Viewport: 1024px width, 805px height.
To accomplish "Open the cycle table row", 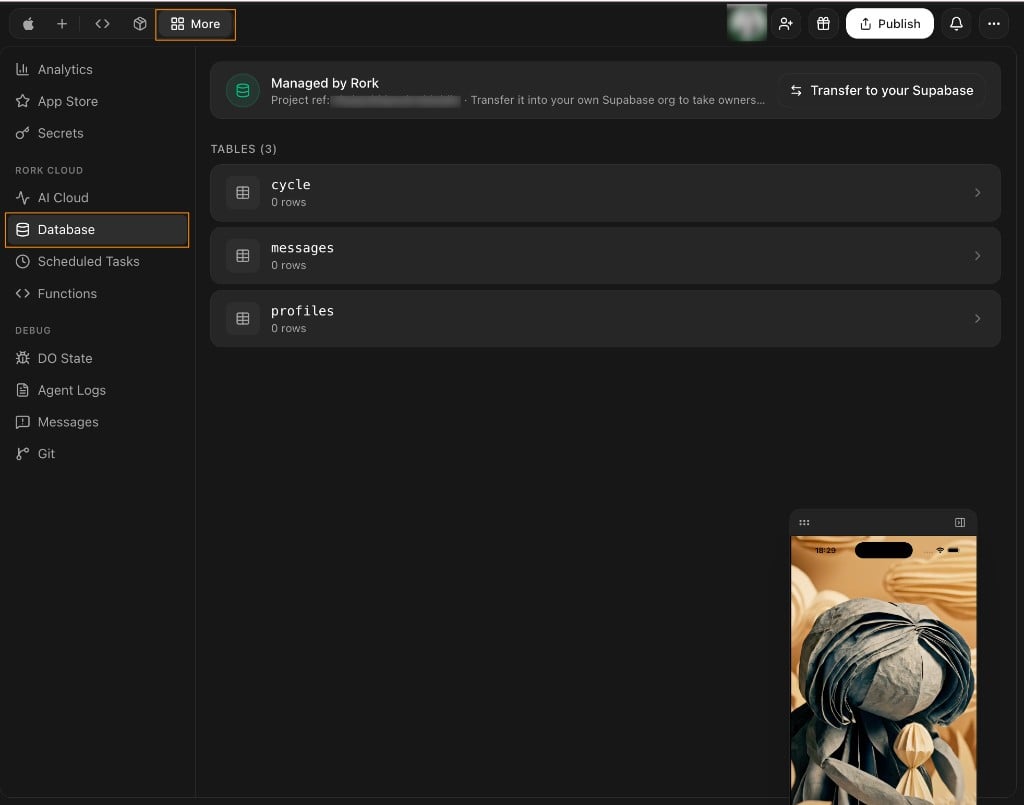I will [x=605, y=193].
